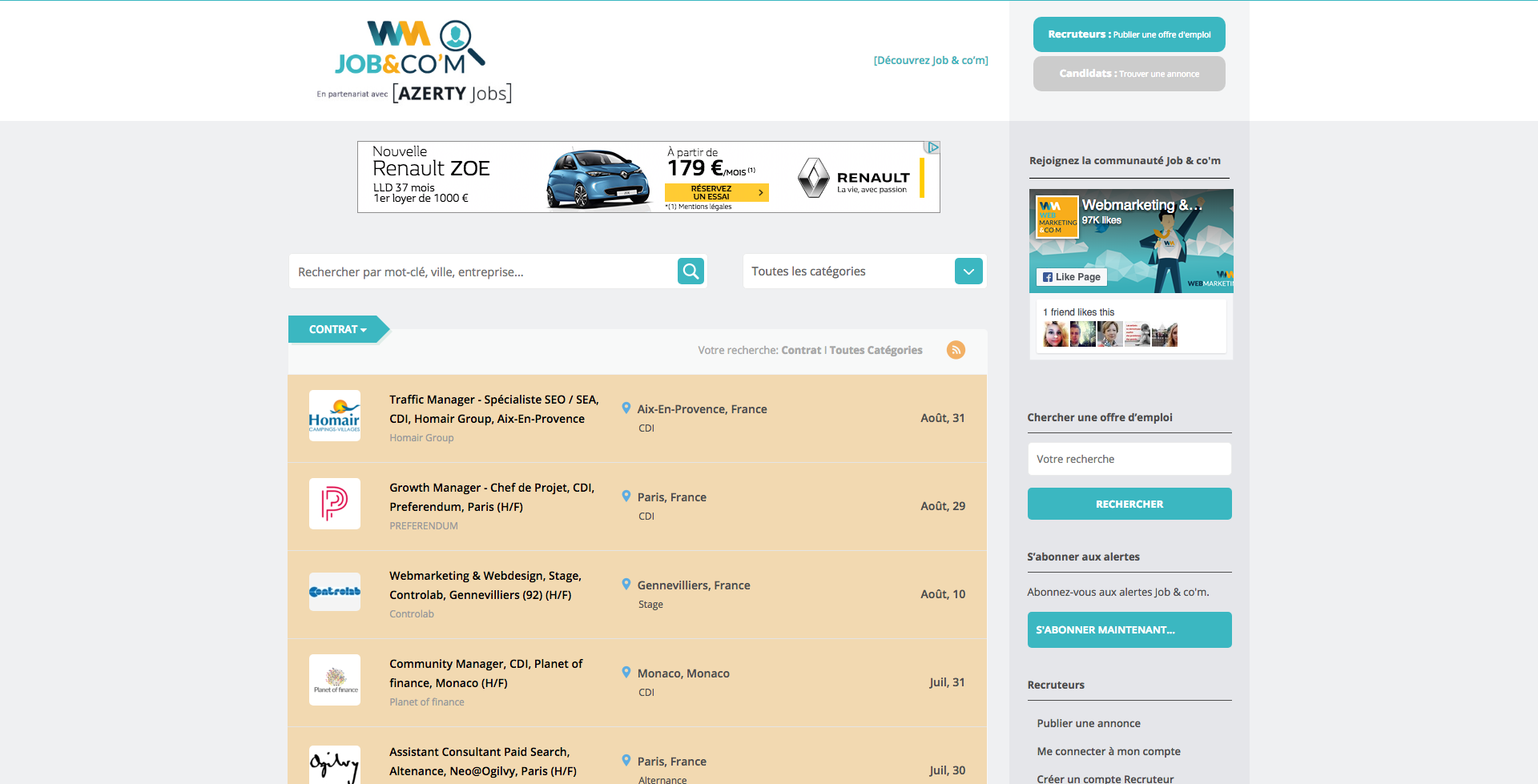Expand the Toutes les catégories dropdown arrow
Viewport: 1538px width, 784px height.
point(968,271)
